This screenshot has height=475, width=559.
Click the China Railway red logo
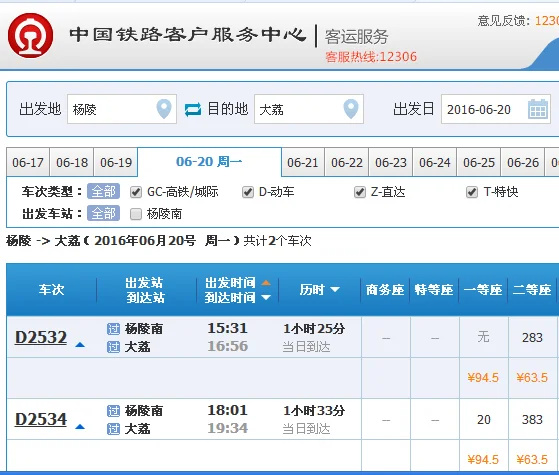tap(31, 35)
